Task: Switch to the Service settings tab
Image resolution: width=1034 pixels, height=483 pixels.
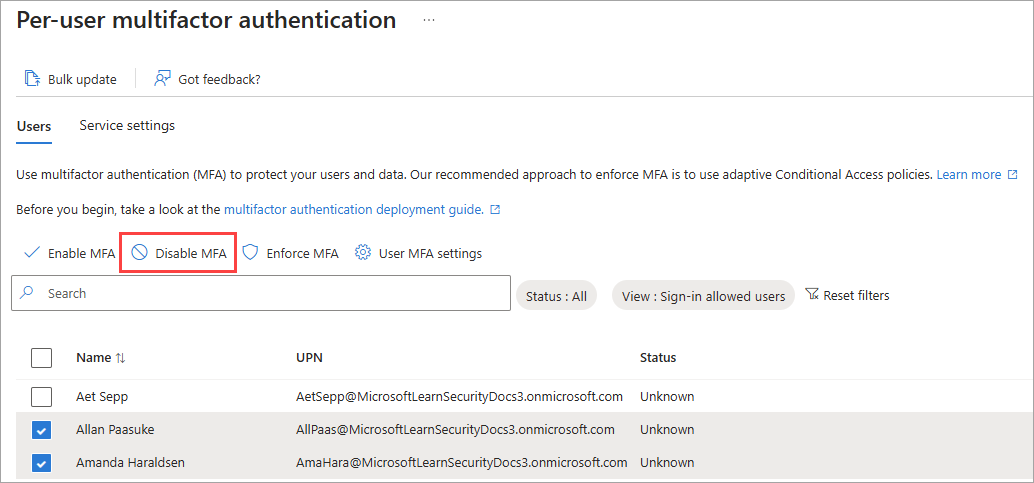Action: pos(127,126)
